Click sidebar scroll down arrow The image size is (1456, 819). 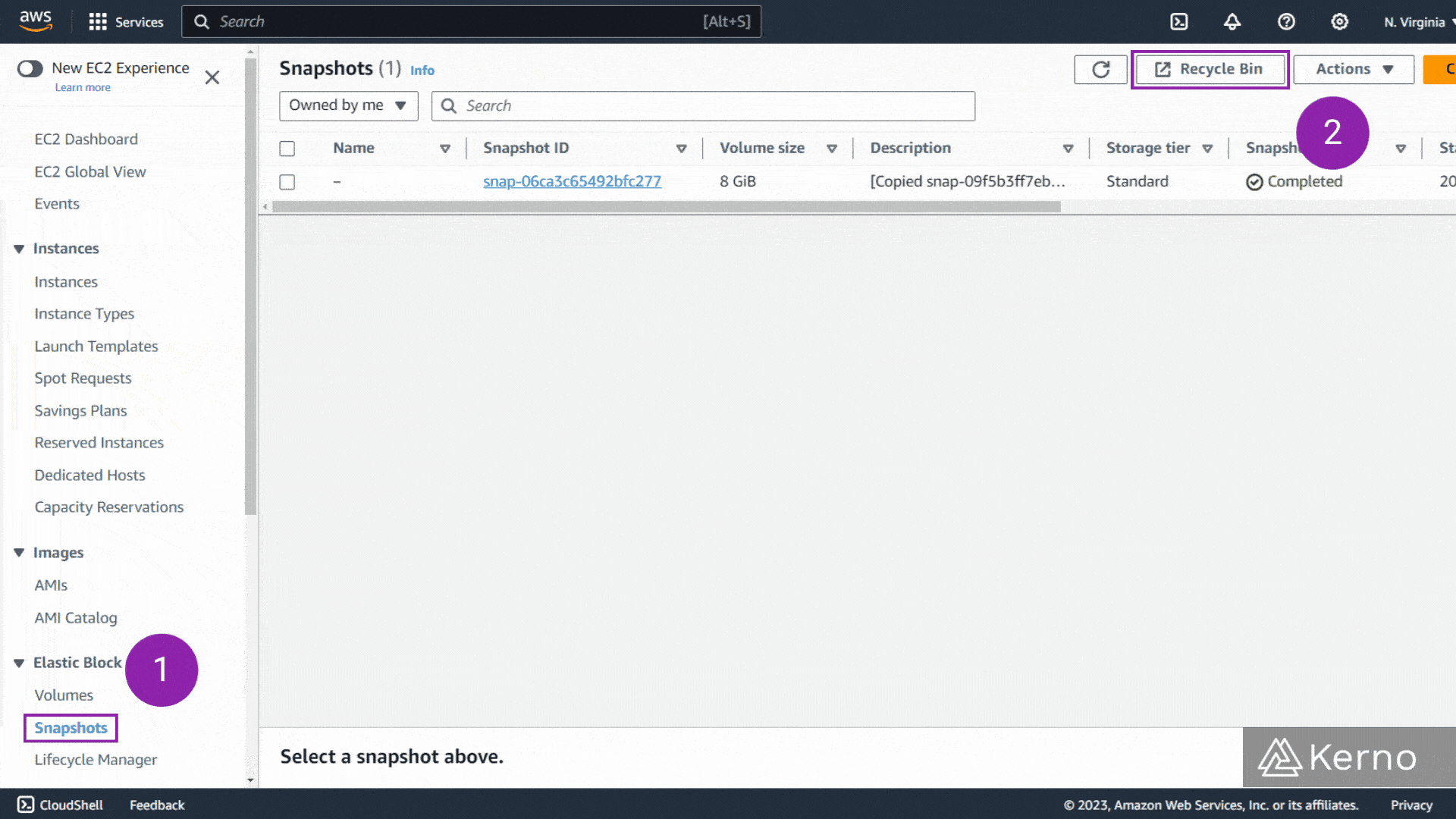pyautogui.click(x=250, y=780)
